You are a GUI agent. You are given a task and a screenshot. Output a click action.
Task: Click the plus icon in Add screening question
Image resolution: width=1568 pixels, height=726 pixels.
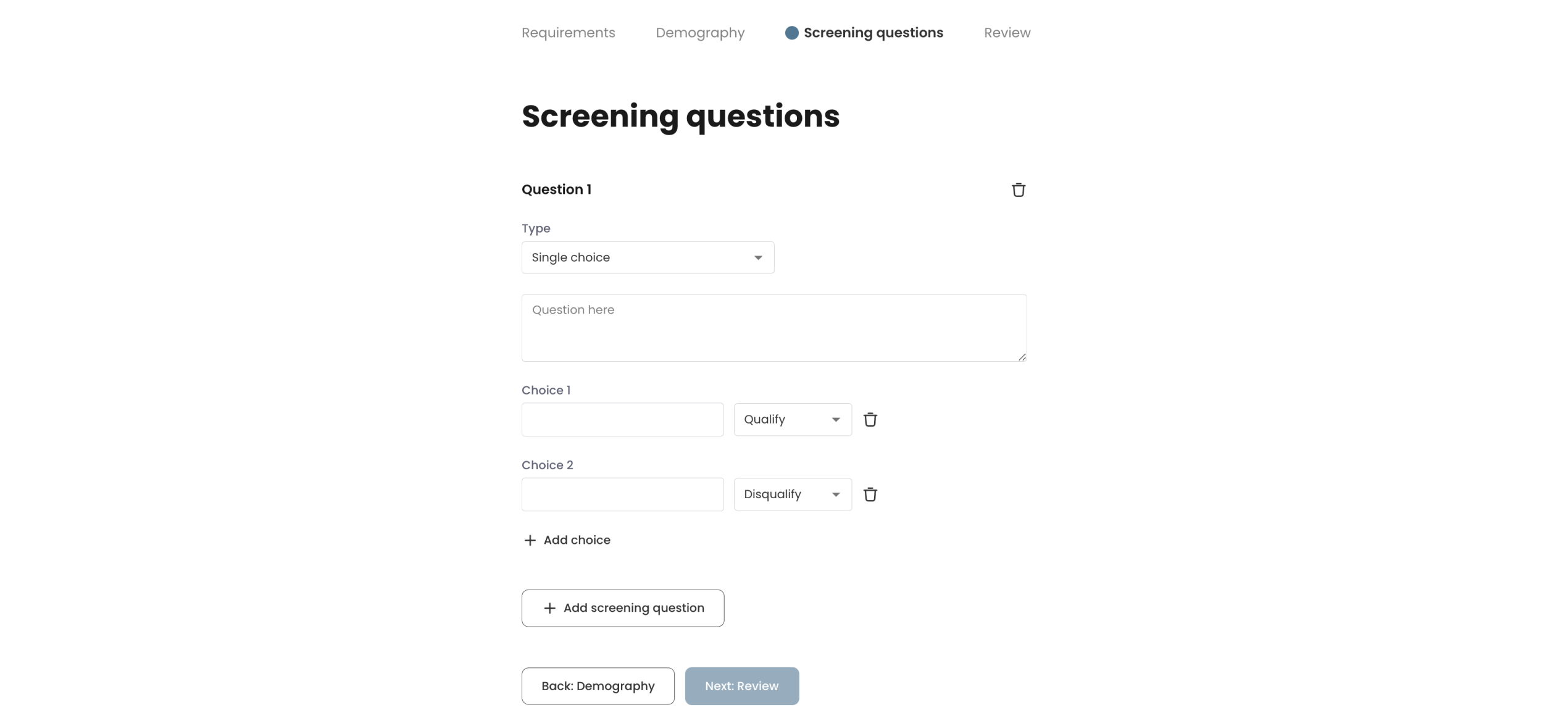pos(548,608)
